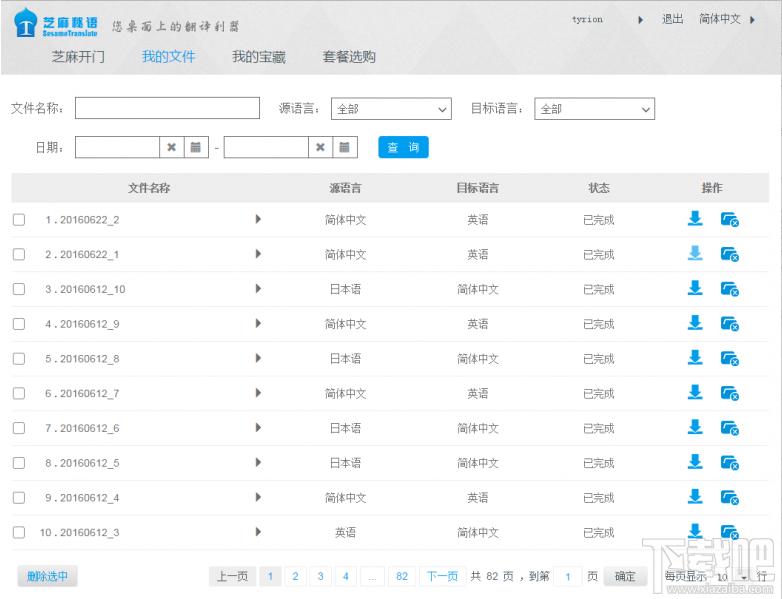The width and height of the screenshot is (782, 599).
Task: Click the 文件名称 search input
Action: [167, 108]
